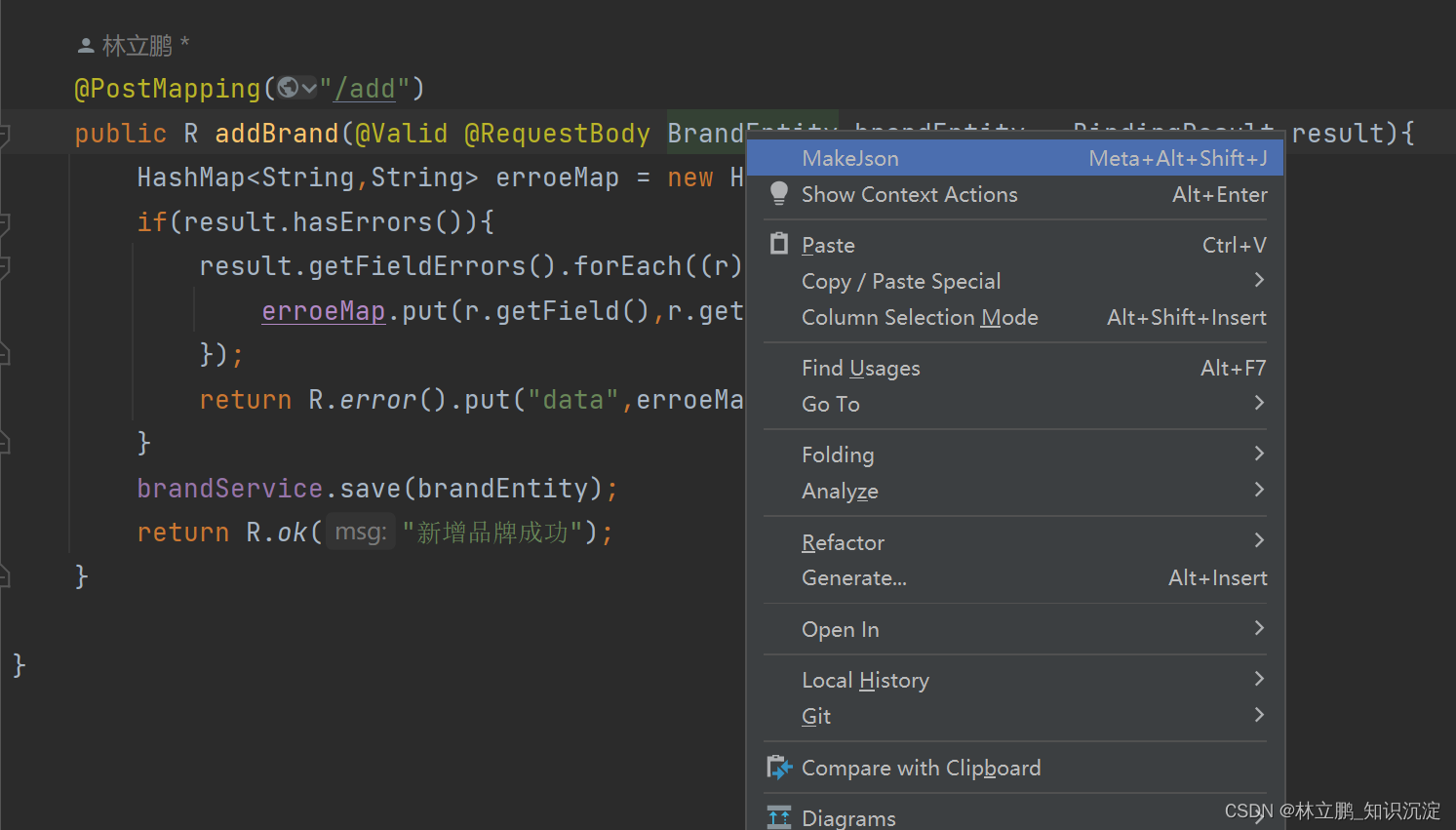Expand the arrow beside Folding
The width and height of the screenshot is (1456, 830).
pos(1259,454)
